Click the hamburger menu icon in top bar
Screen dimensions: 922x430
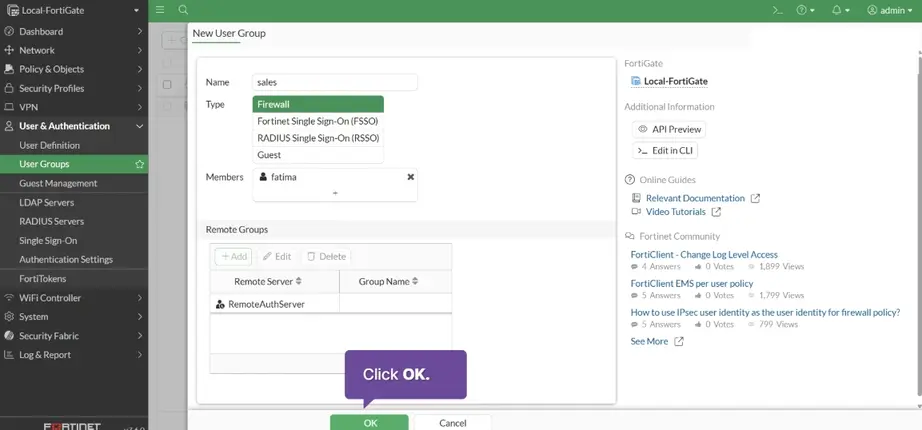coord(160,10)
